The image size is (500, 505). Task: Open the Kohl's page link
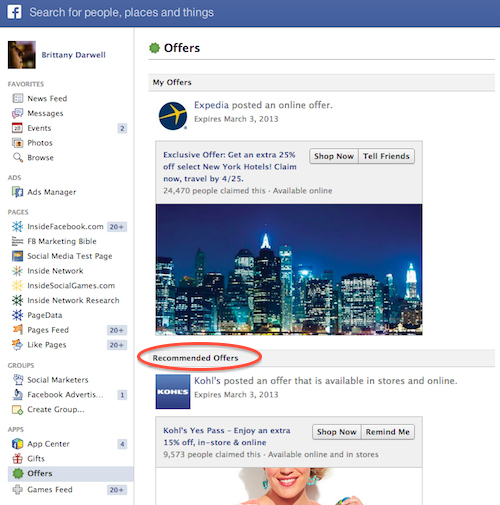click(x=207, y=381)
